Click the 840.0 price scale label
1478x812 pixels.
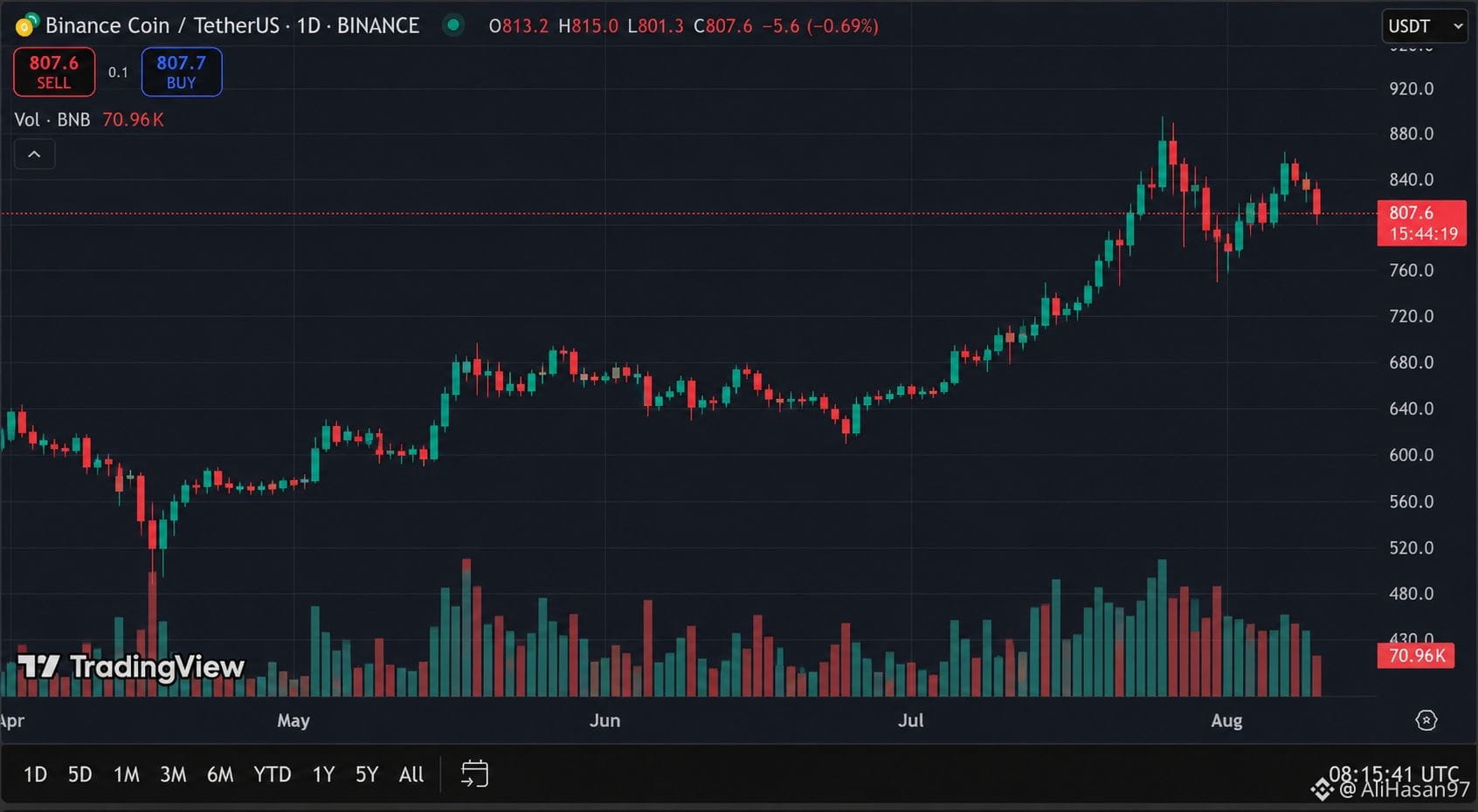[x=1412, y=180]
